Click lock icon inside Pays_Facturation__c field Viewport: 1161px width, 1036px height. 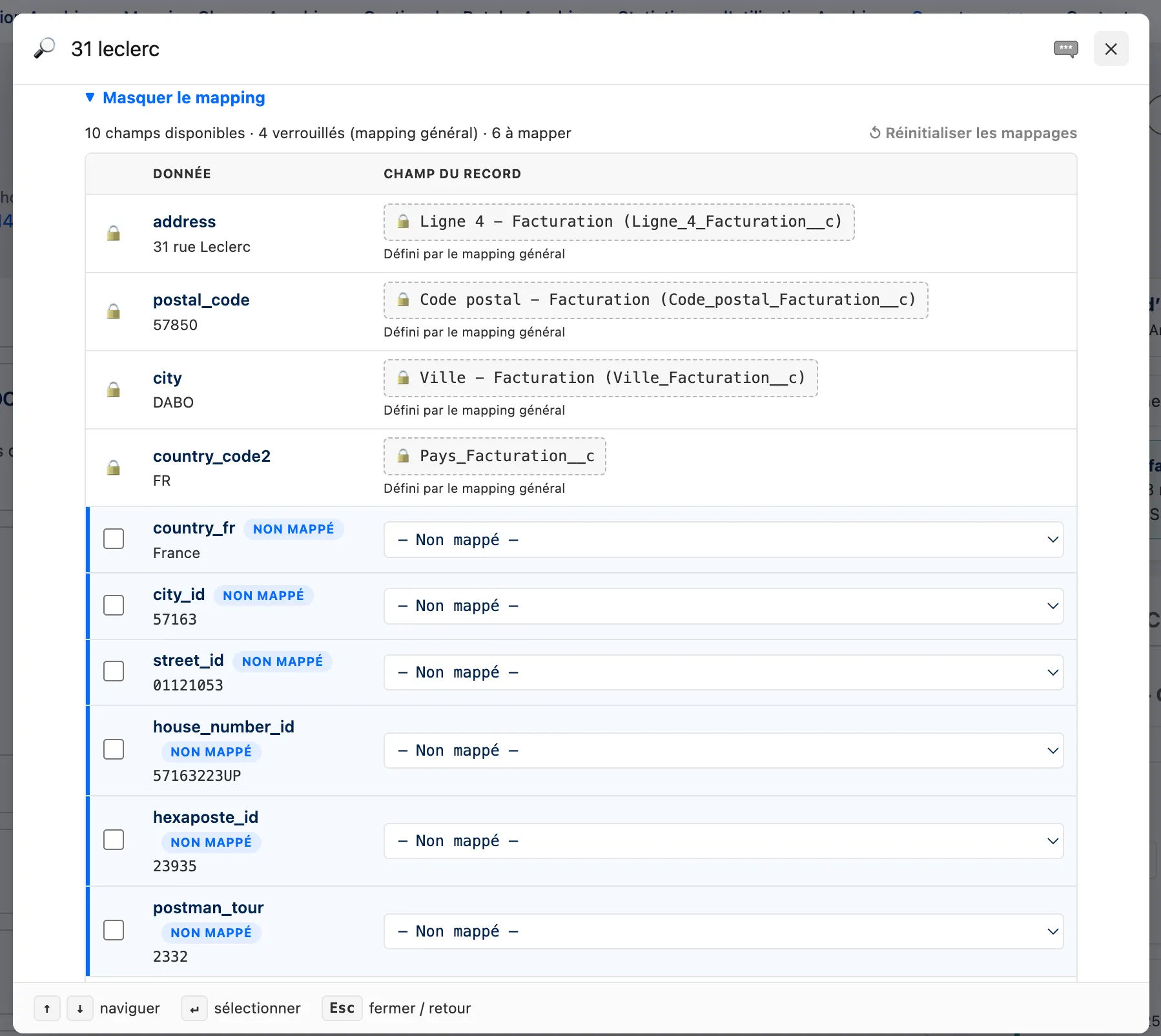tap(404, 456)
